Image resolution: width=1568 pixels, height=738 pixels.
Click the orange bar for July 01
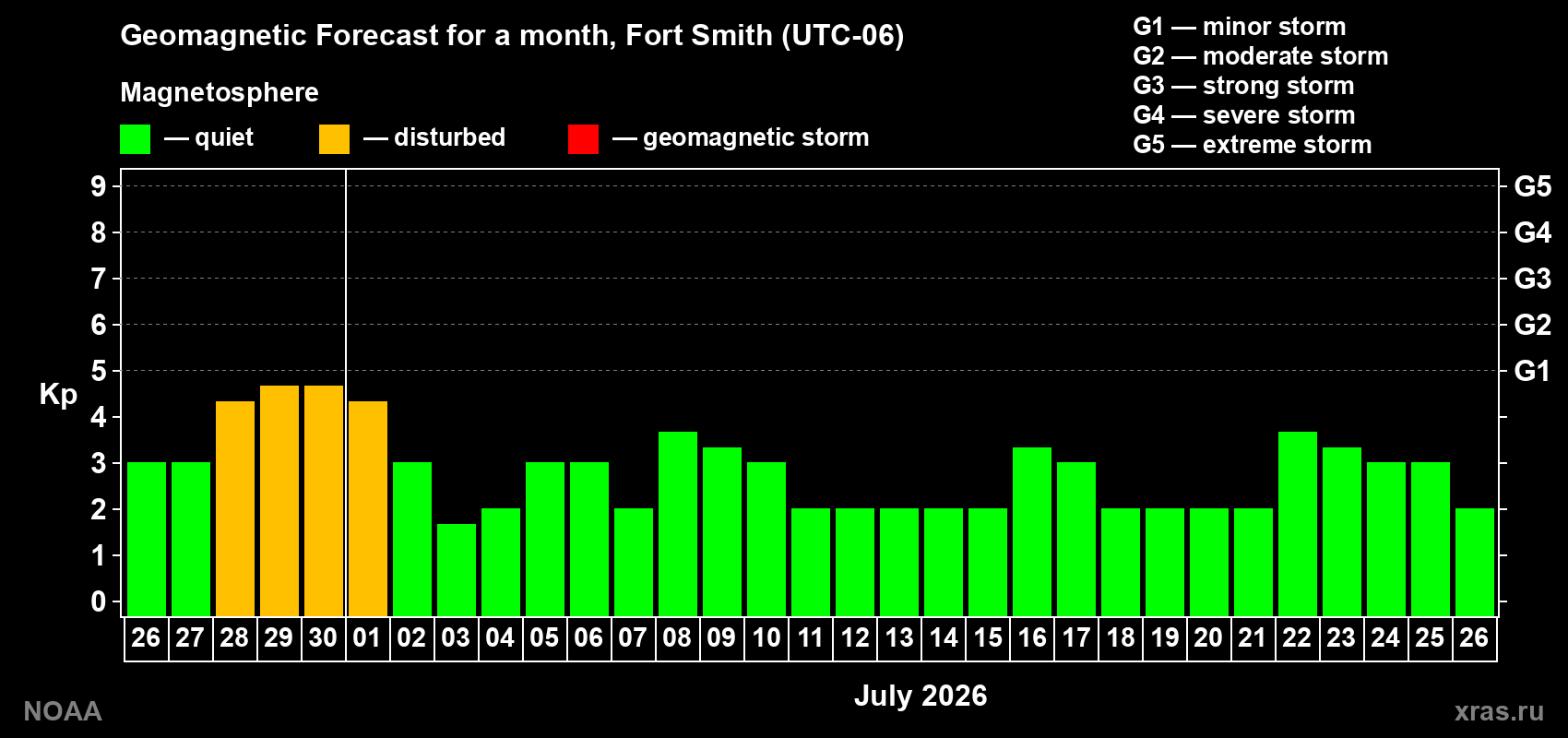pos(368,508)
